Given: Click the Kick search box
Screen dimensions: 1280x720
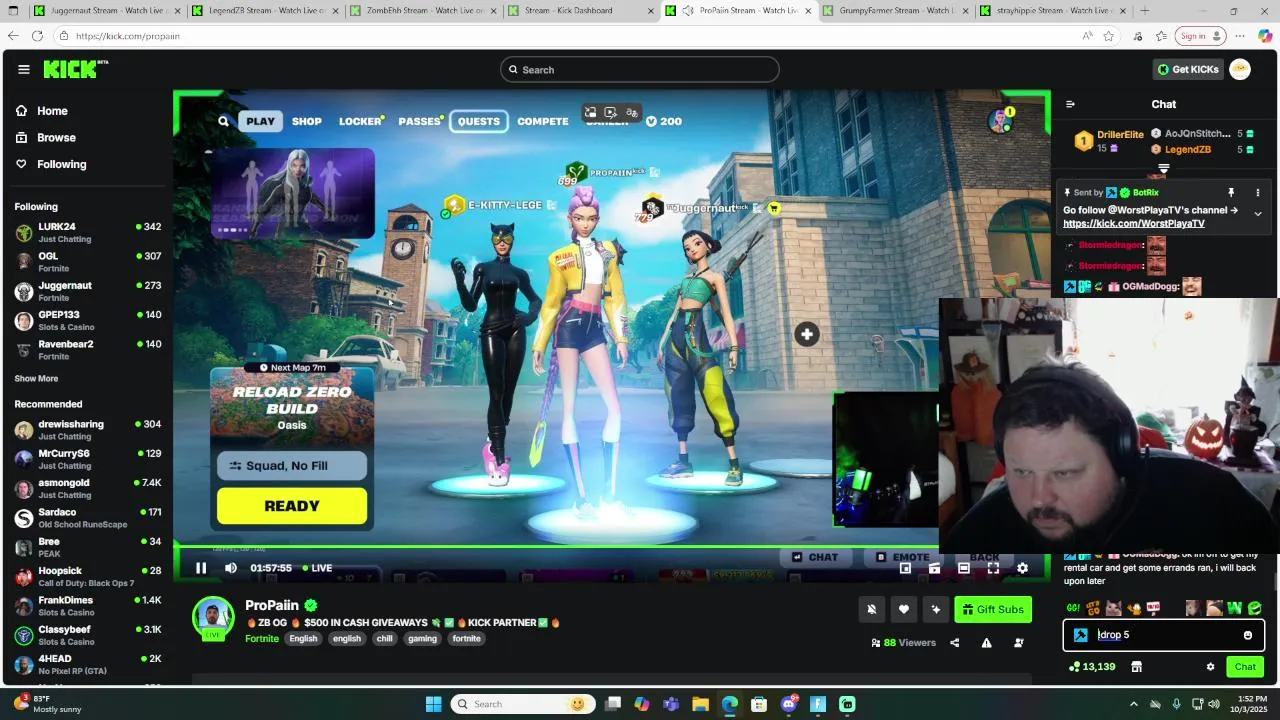Looking at the screenshot, I should click(x=640, y=69).
